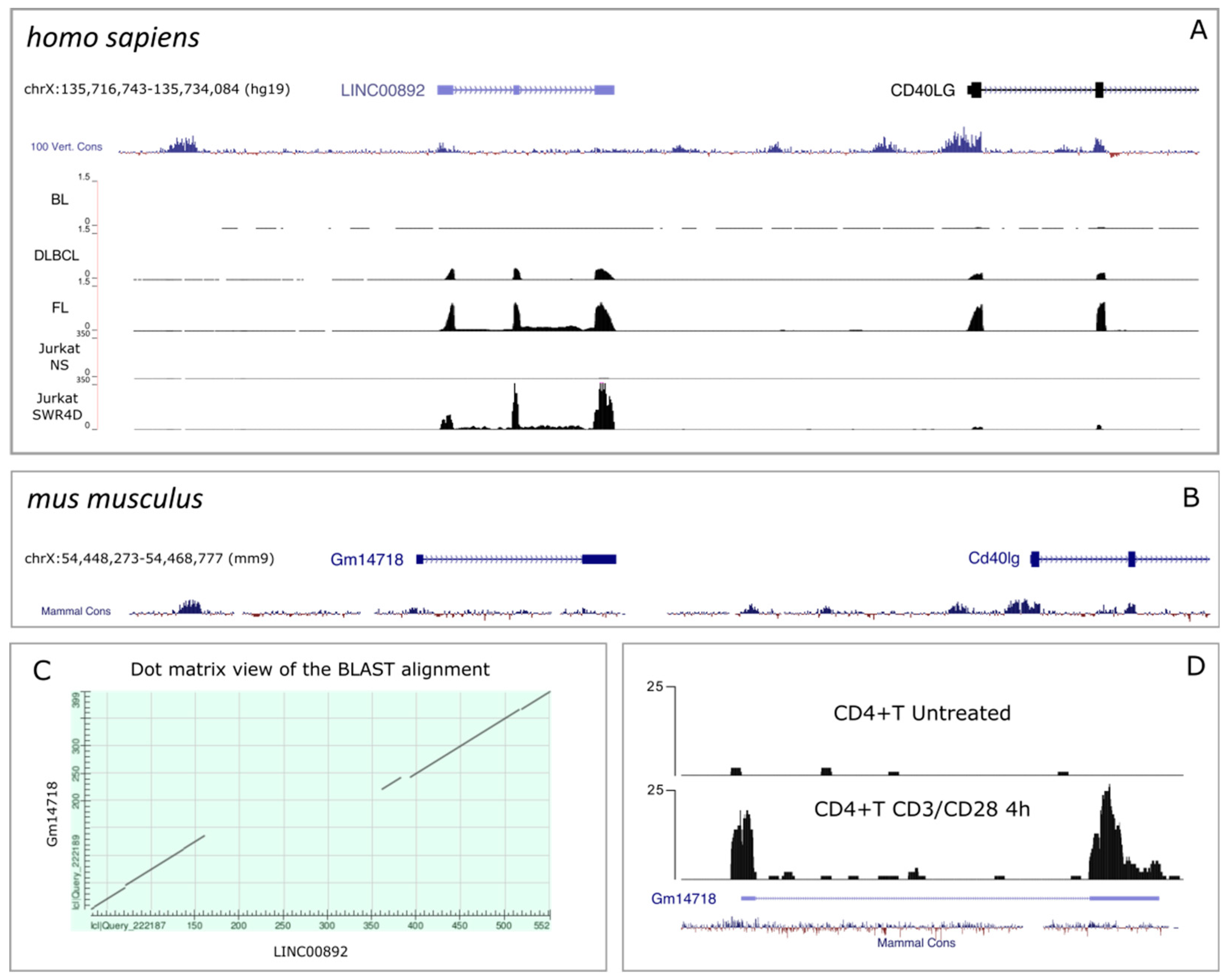
Task: Click the CD4+T CD3/CD28 4h track title
Action: point(921,808)
